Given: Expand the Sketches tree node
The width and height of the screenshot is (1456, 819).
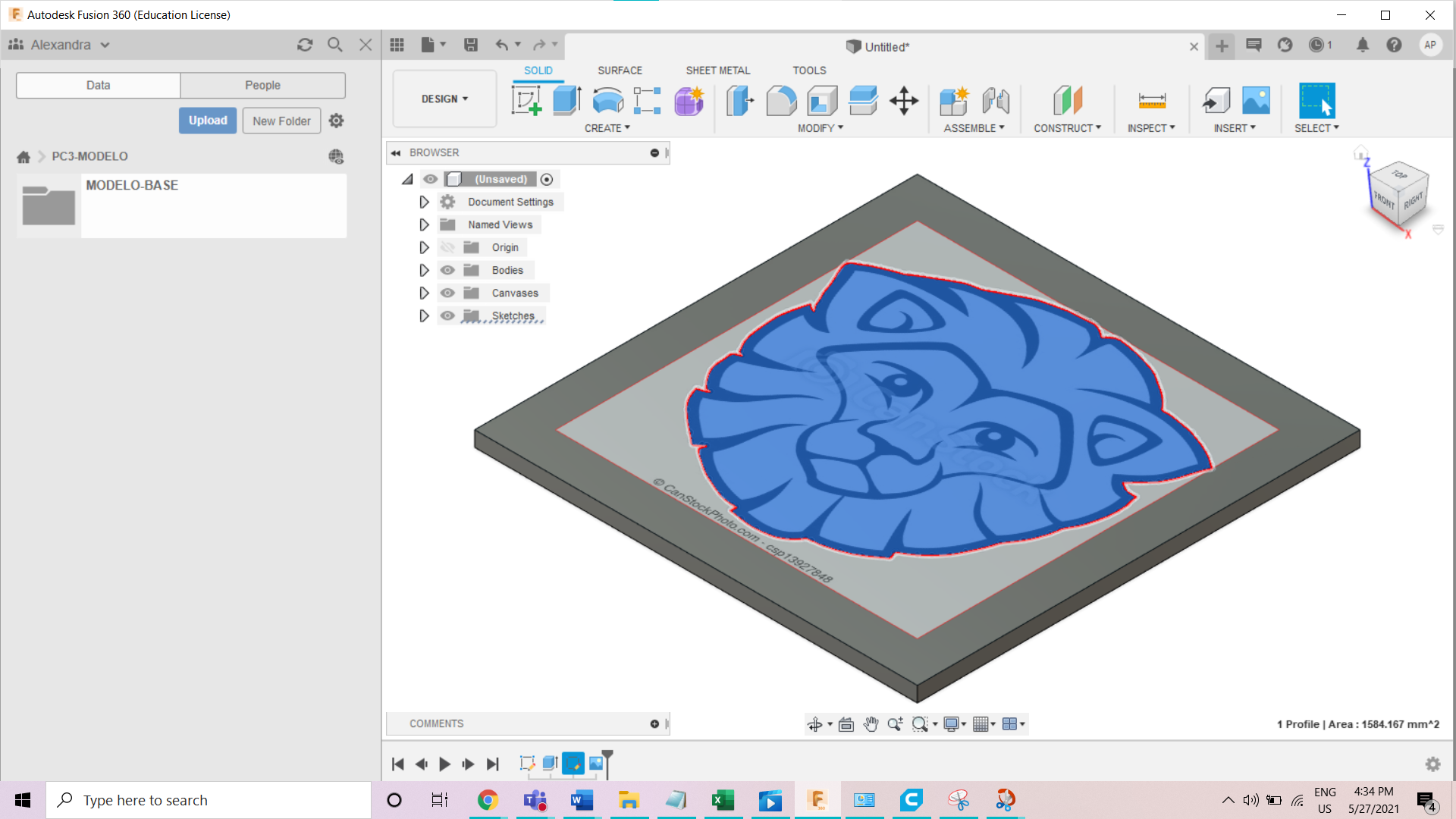Looking at the screenshot, I should (x=424, y=315).
